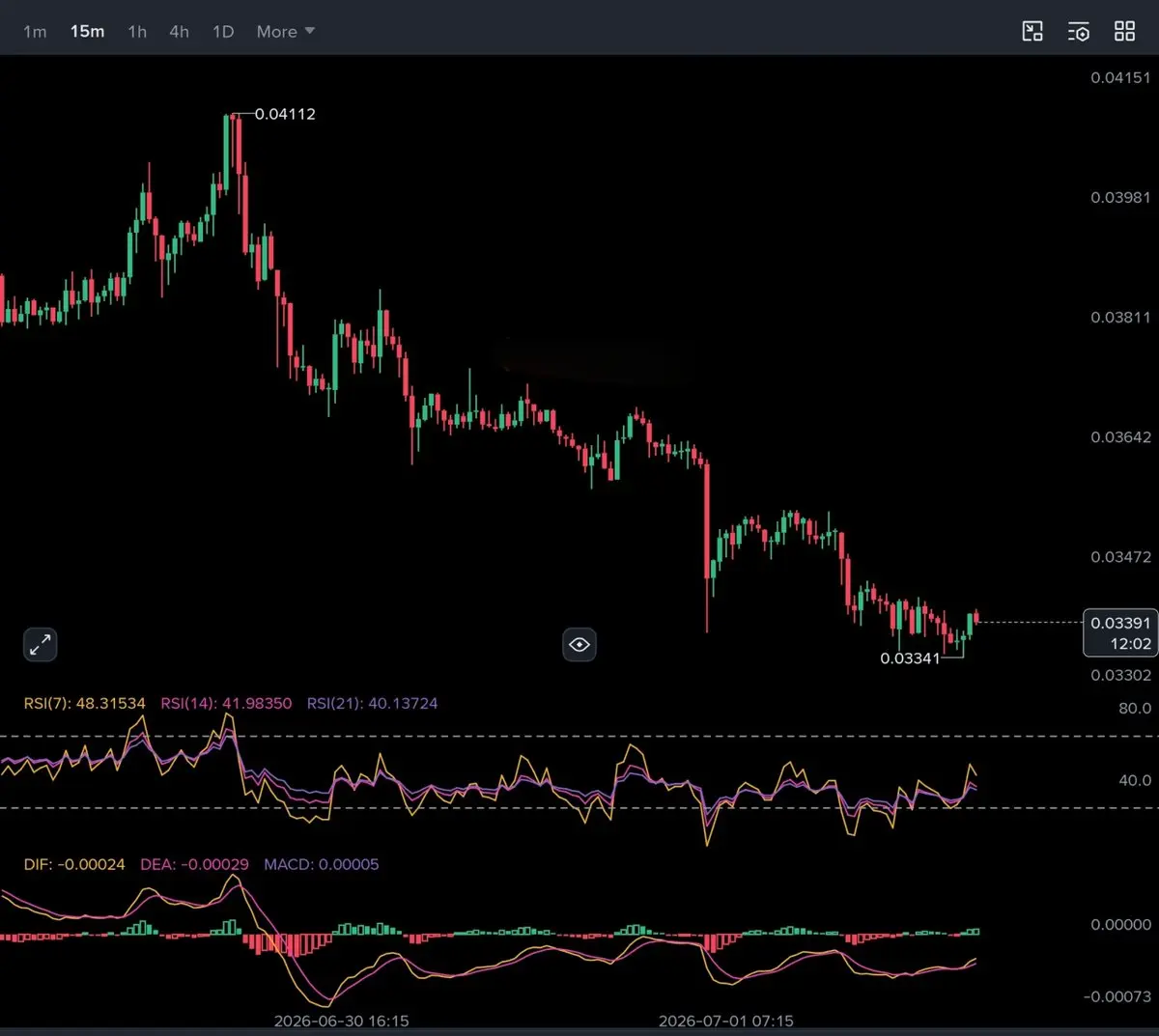Viewport: 1159px width, 1036px height.
Task: Click the RSI axis value 40.0
Action: click(x=1135, y=779)
